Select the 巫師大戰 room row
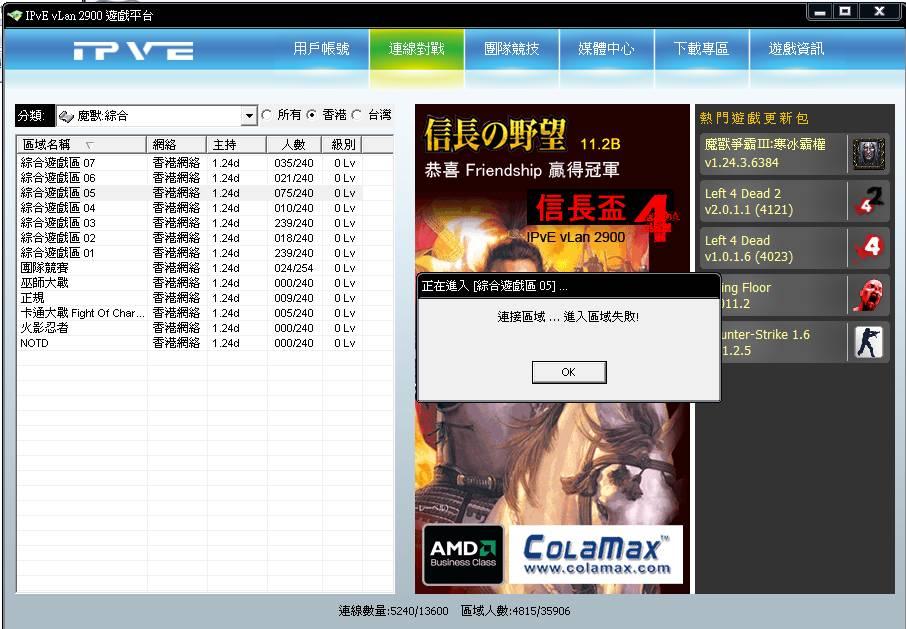Viewport: 906px width, 629px height. [x=190, y=283]
